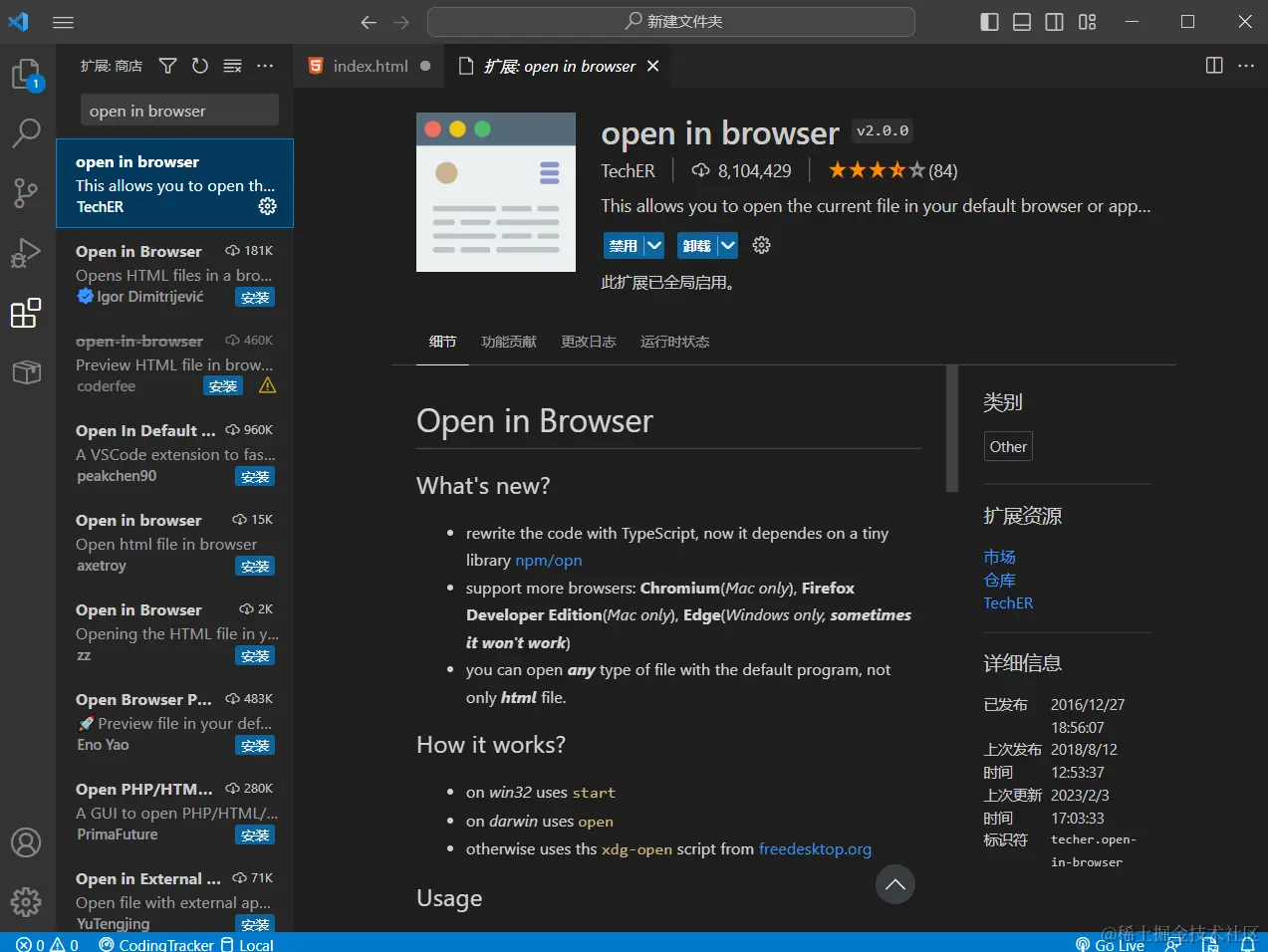Click the TechER publisher name in header
The width and height of the screenshot is (1268, 952).
[x=629, y=170]
